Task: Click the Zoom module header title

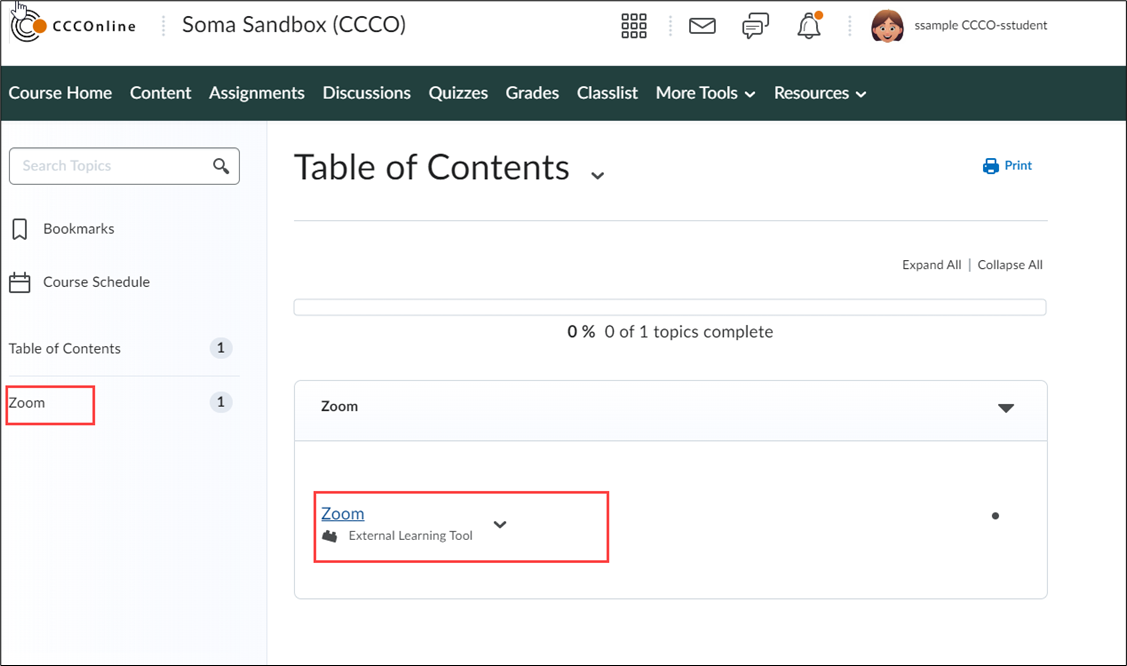Action: 339,407
